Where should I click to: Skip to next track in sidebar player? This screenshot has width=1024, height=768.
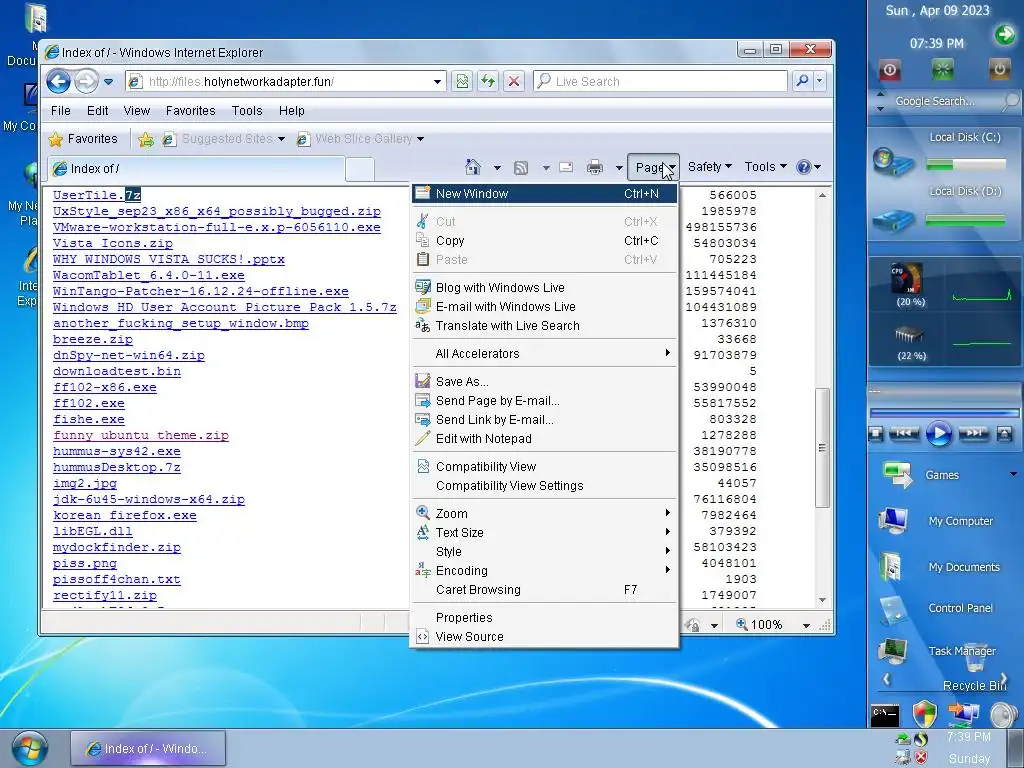point(974,433)
